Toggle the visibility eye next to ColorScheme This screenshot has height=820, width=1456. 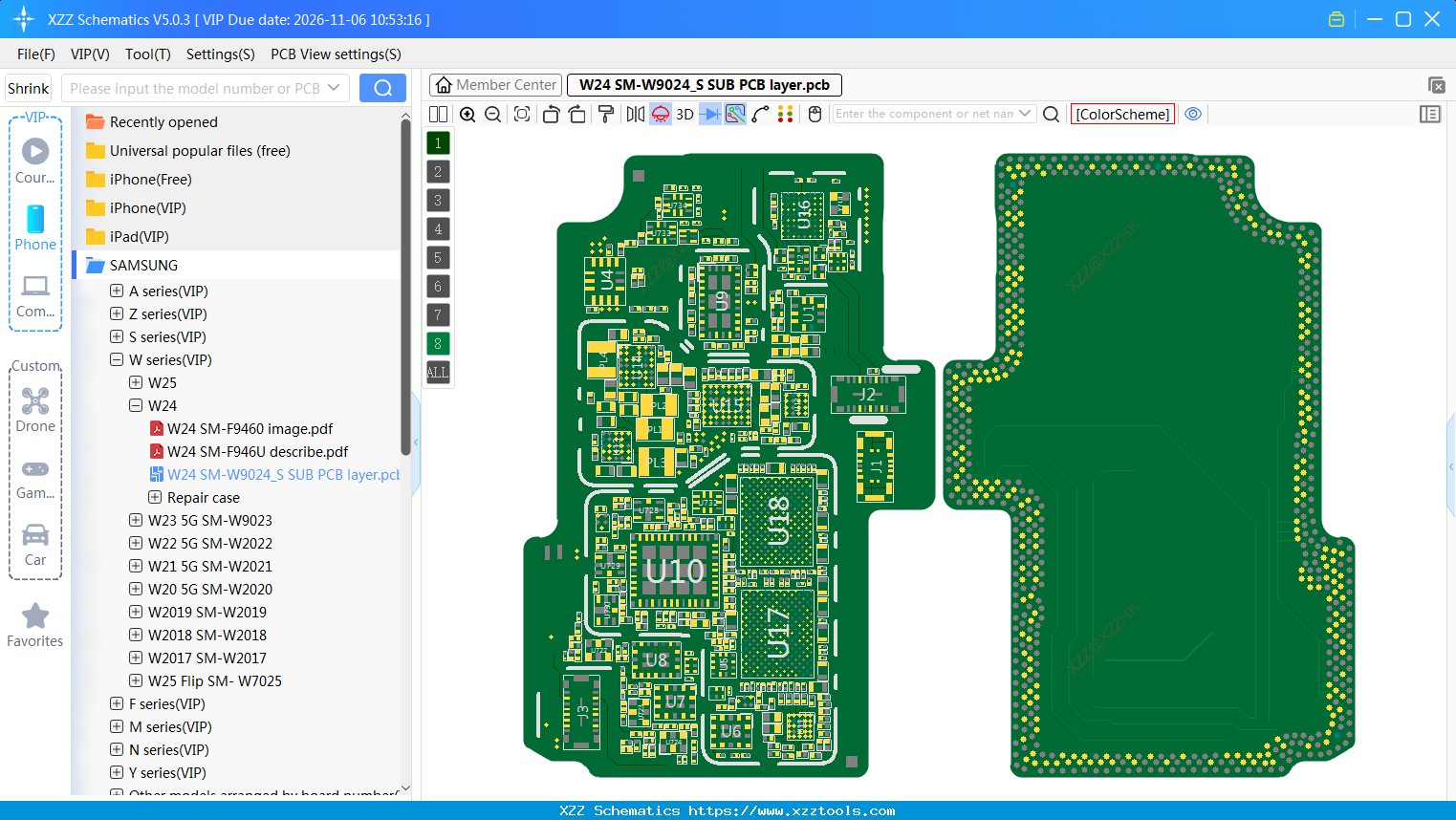pyautogui.click(x=1193, y=114)
